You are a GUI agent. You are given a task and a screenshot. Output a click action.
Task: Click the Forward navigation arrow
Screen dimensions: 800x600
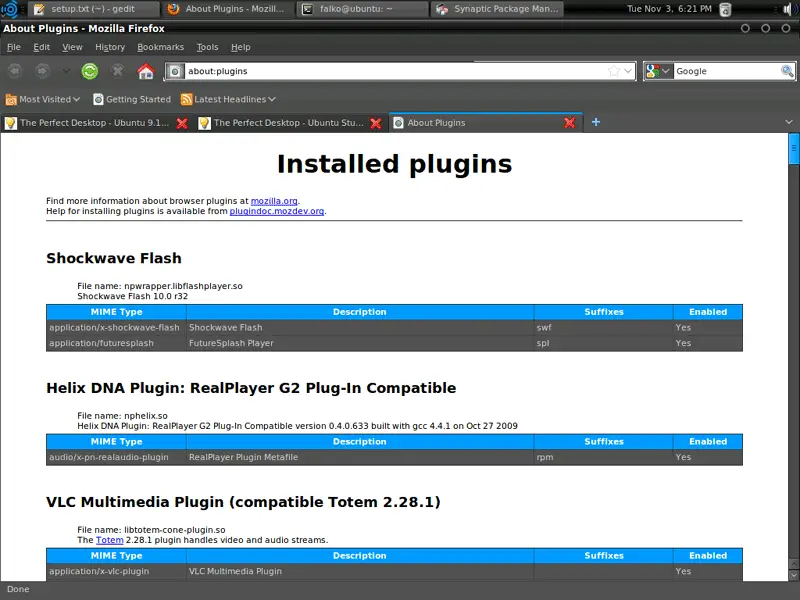pyautogui.click(x=42, y=71)
